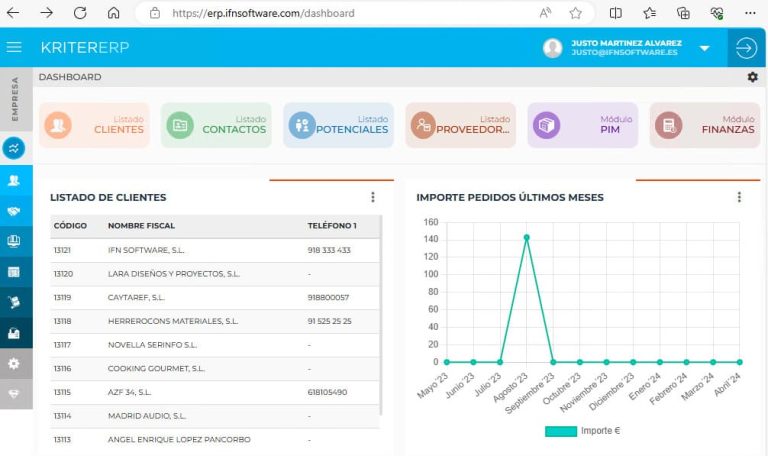Sort by Teléfono 1 column header
Image resolution: width=768 pixels, height=456 pixels.
pyautogui.click(x=332, y=226)
